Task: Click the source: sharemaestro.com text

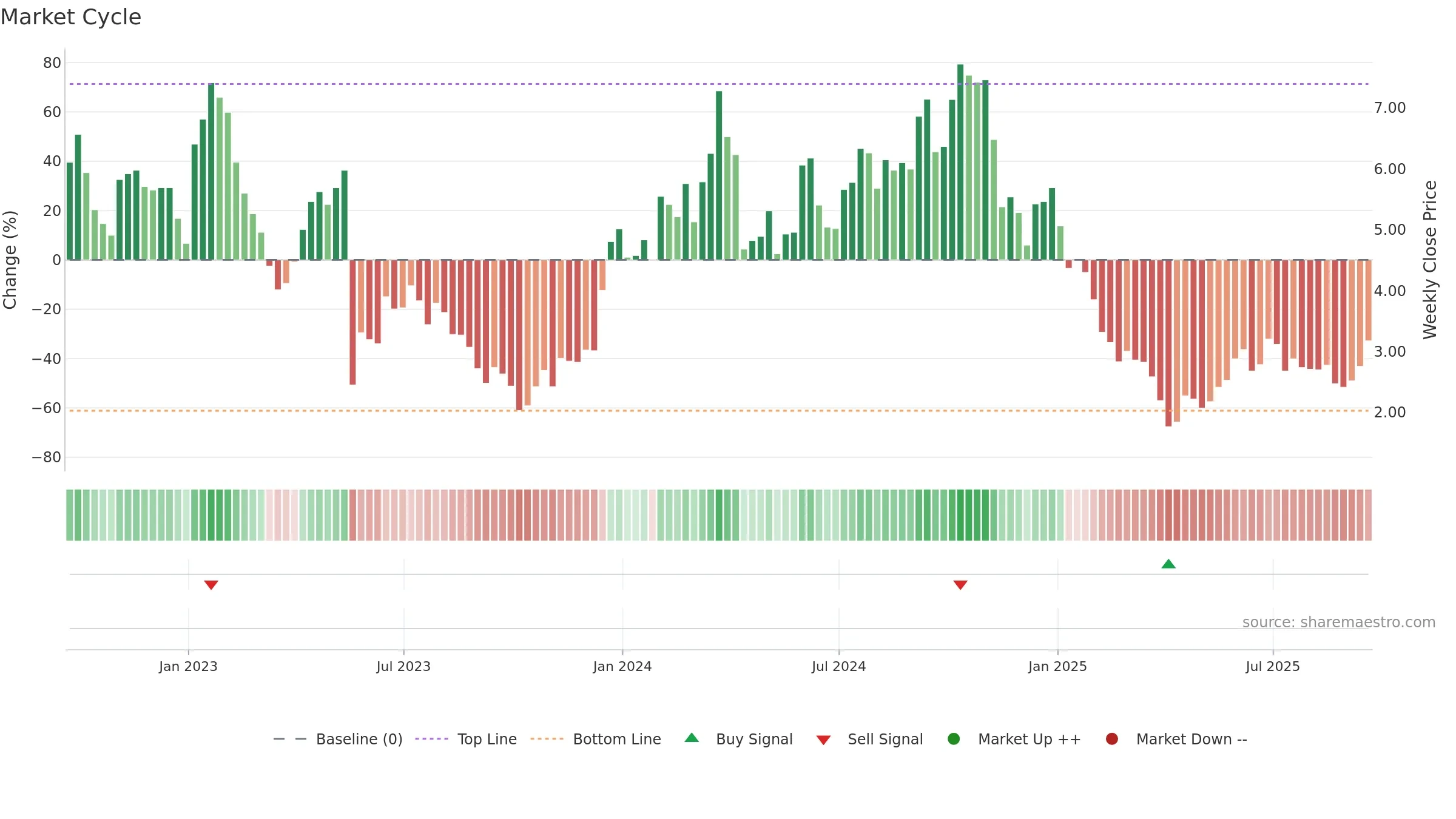Action: [1339, 622]
